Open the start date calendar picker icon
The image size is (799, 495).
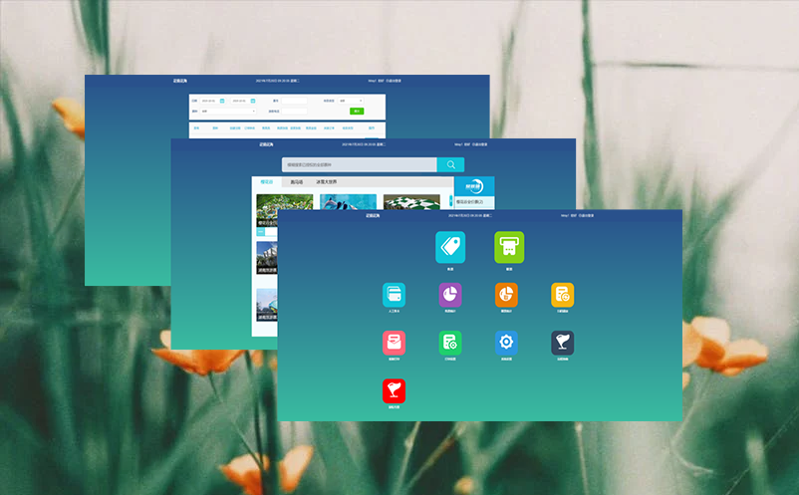tap(222, 100)
